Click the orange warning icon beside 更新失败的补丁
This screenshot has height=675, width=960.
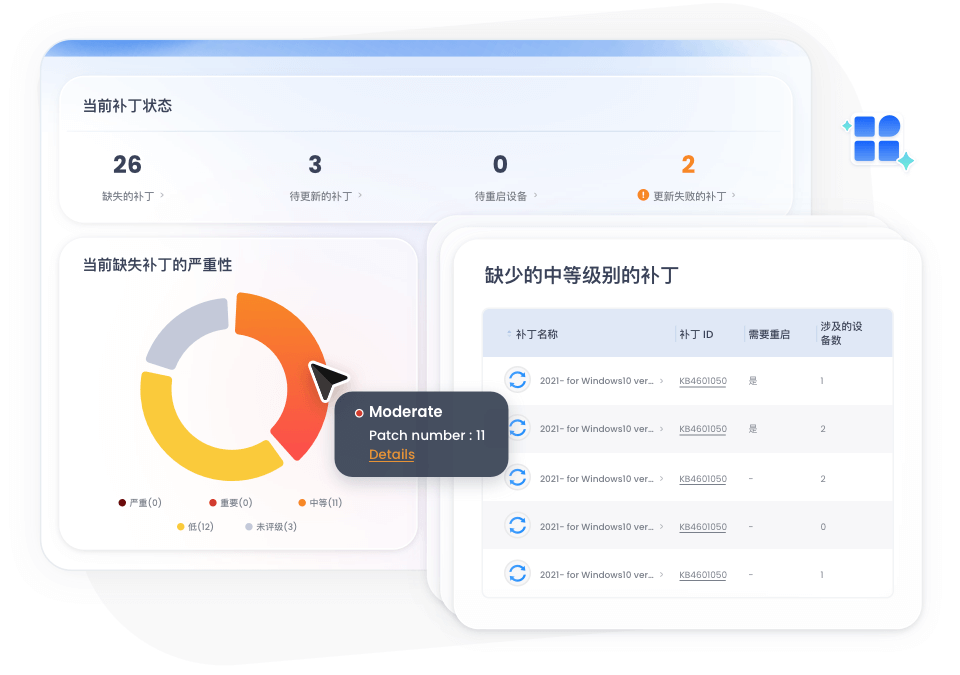[643, 195]
